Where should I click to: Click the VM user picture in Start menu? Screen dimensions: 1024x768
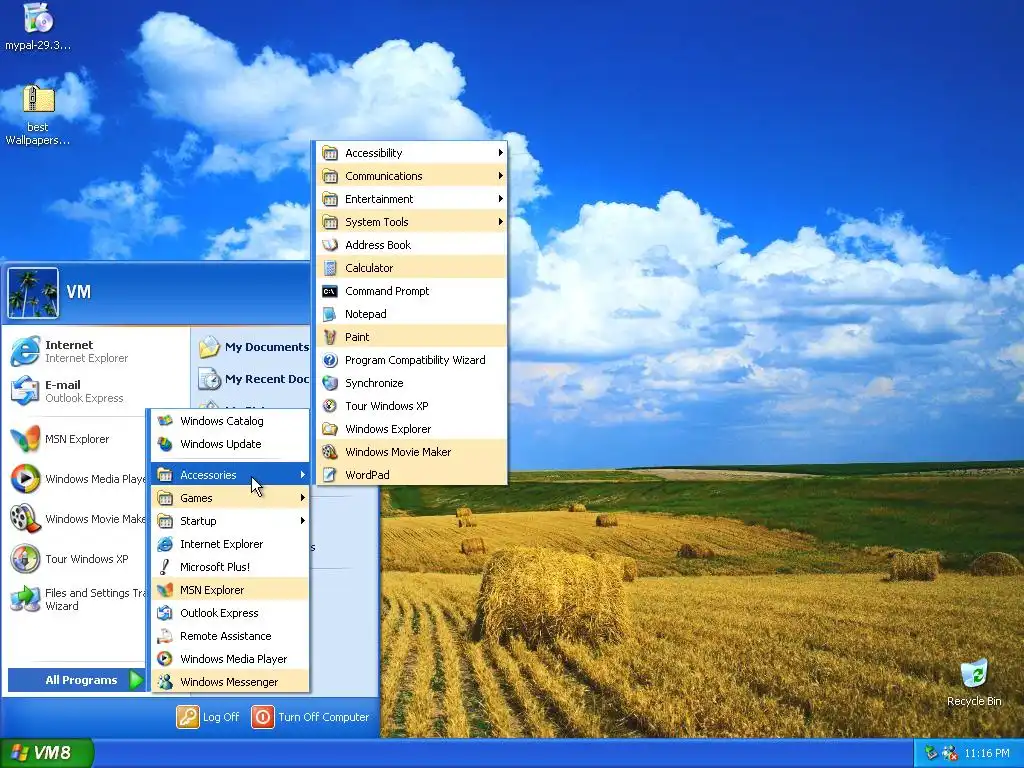click(33, 293)
